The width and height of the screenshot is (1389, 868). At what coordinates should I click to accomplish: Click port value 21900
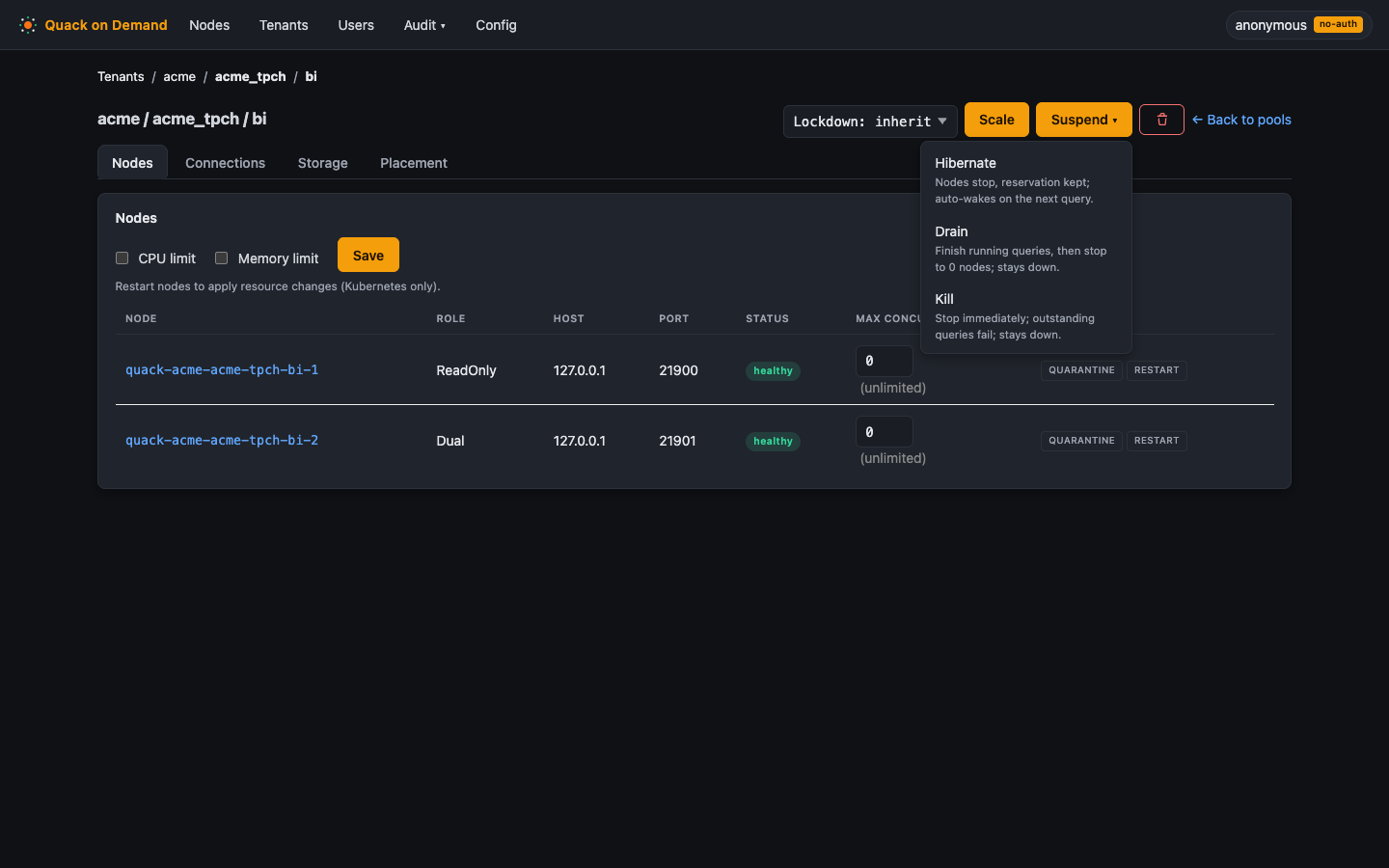[x=678, y=370]
